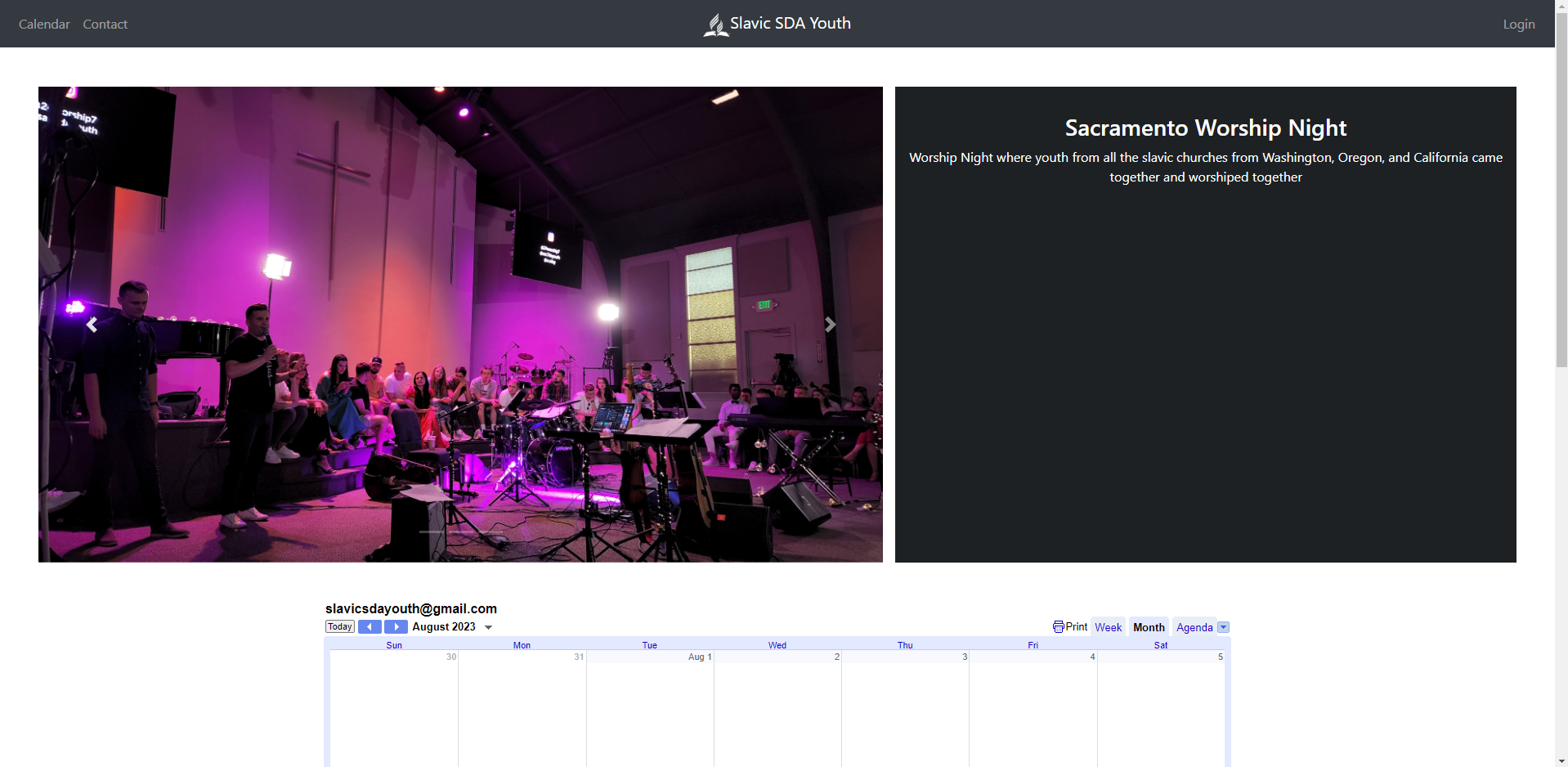Go to previous month in calendar
Screen dimensions: 1568x767
point(370,627)
